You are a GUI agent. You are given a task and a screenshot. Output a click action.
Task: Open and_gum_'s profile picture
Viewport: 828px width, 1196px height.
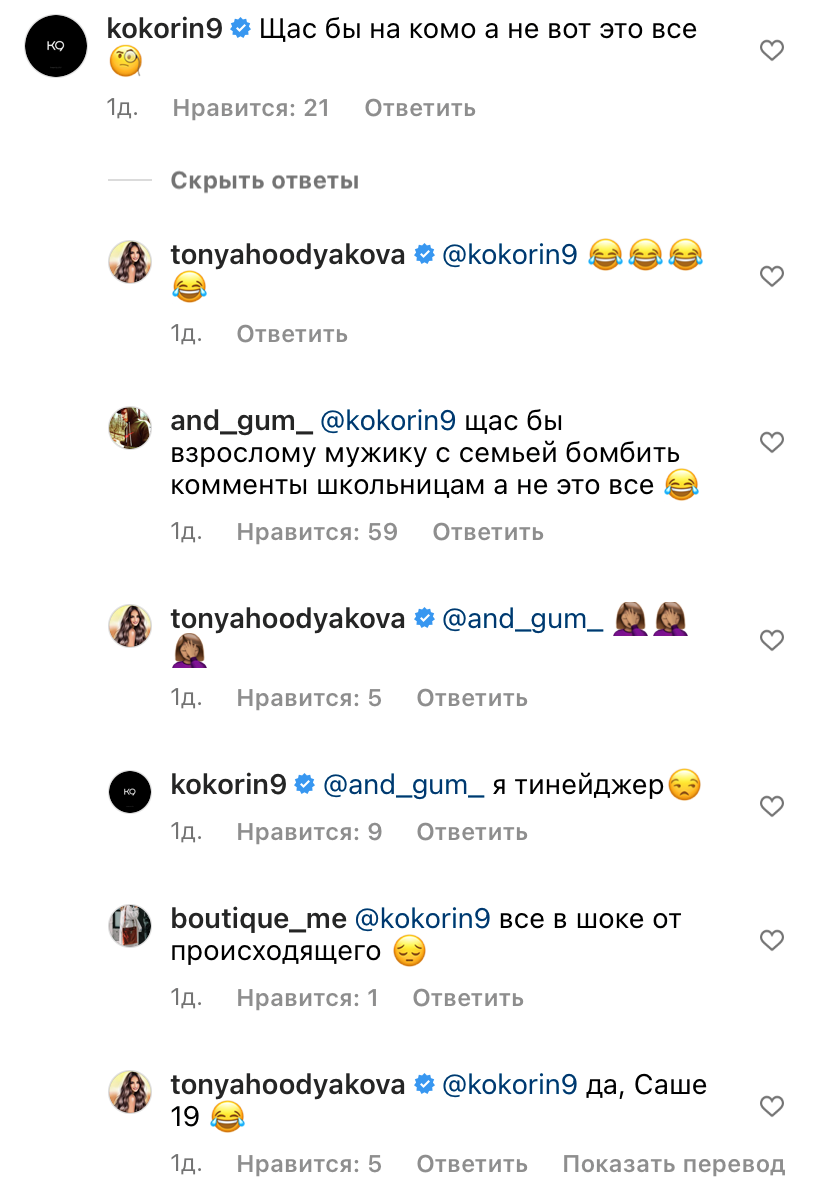pos(129,428)
